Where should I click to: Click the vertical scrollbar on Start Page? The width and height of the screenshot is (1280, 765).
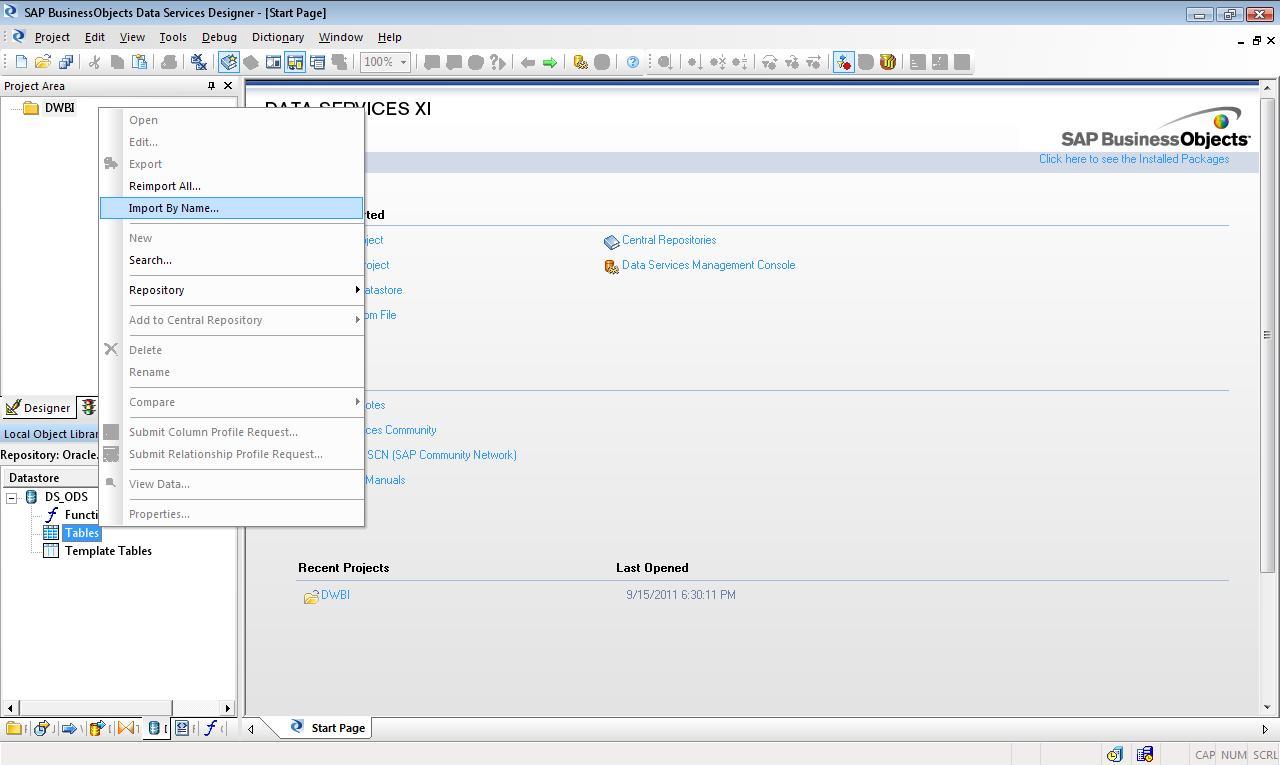coord(1267,334)
